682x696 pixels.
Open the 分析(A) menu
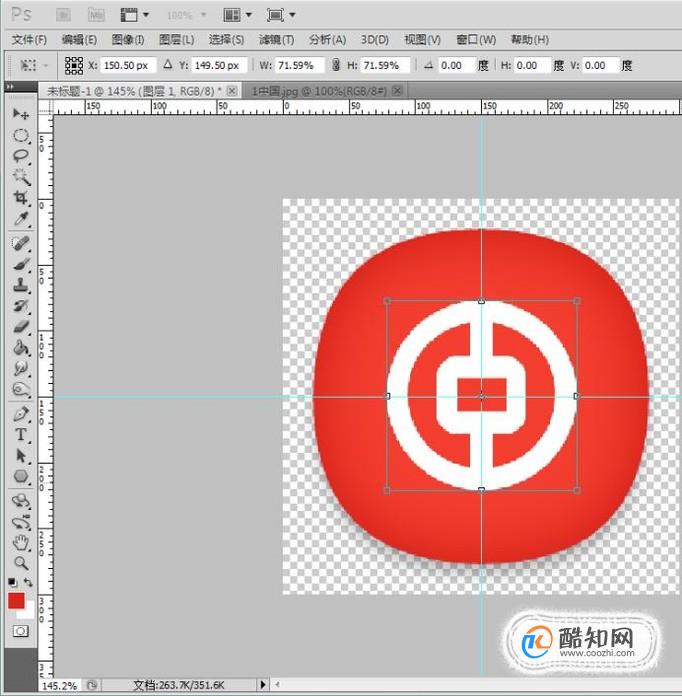pos(327,40)
